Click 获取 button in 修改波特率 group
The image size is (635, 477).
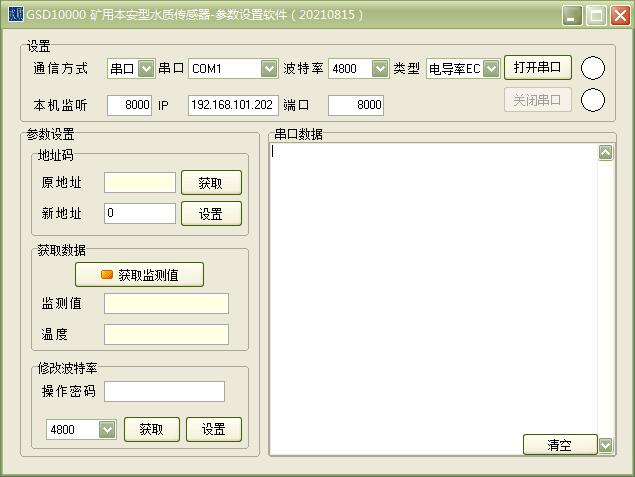pos(152,430)
